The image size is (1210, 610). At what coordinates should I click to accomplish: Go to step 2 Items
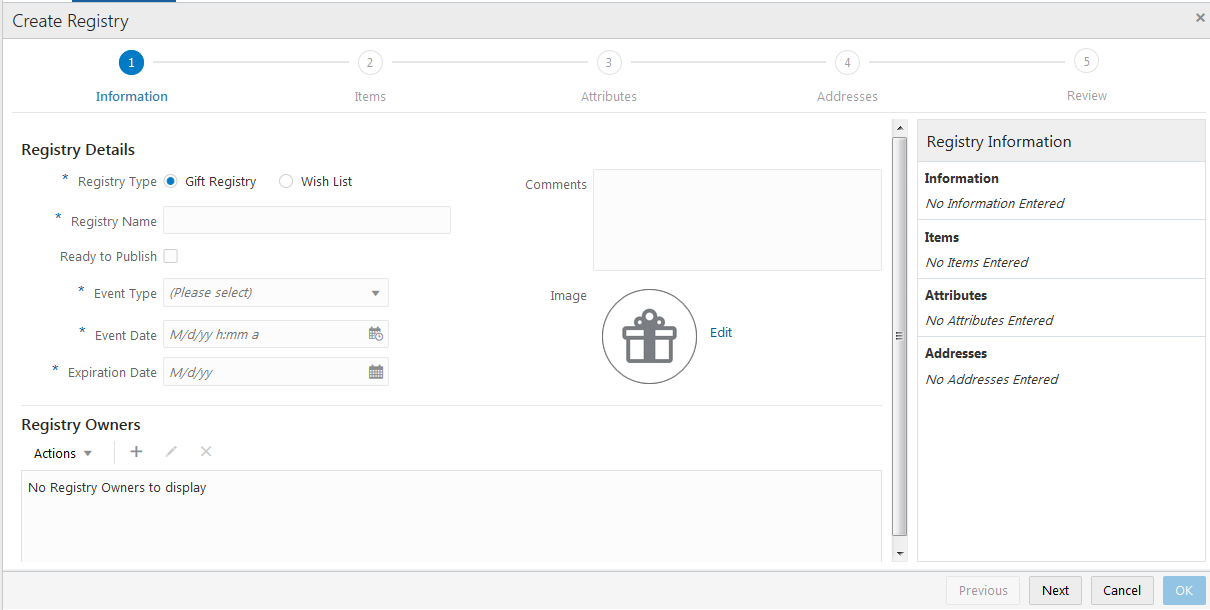tap(370, 63)
